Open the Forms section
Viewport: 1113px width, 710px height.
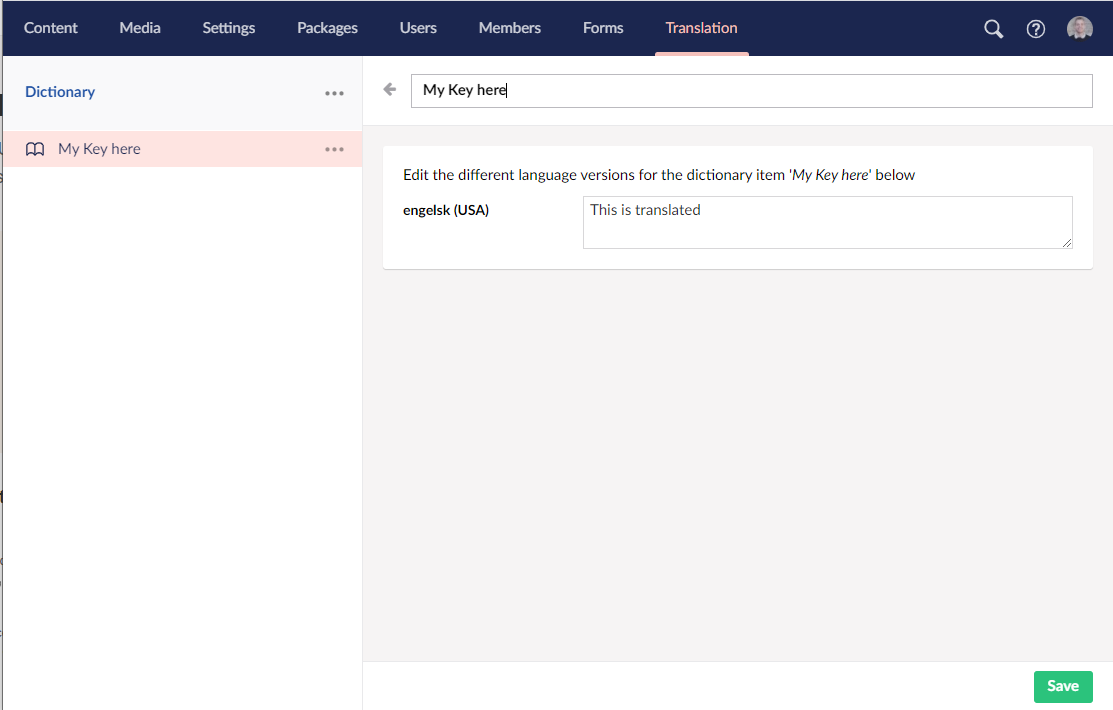coord(602,28)
